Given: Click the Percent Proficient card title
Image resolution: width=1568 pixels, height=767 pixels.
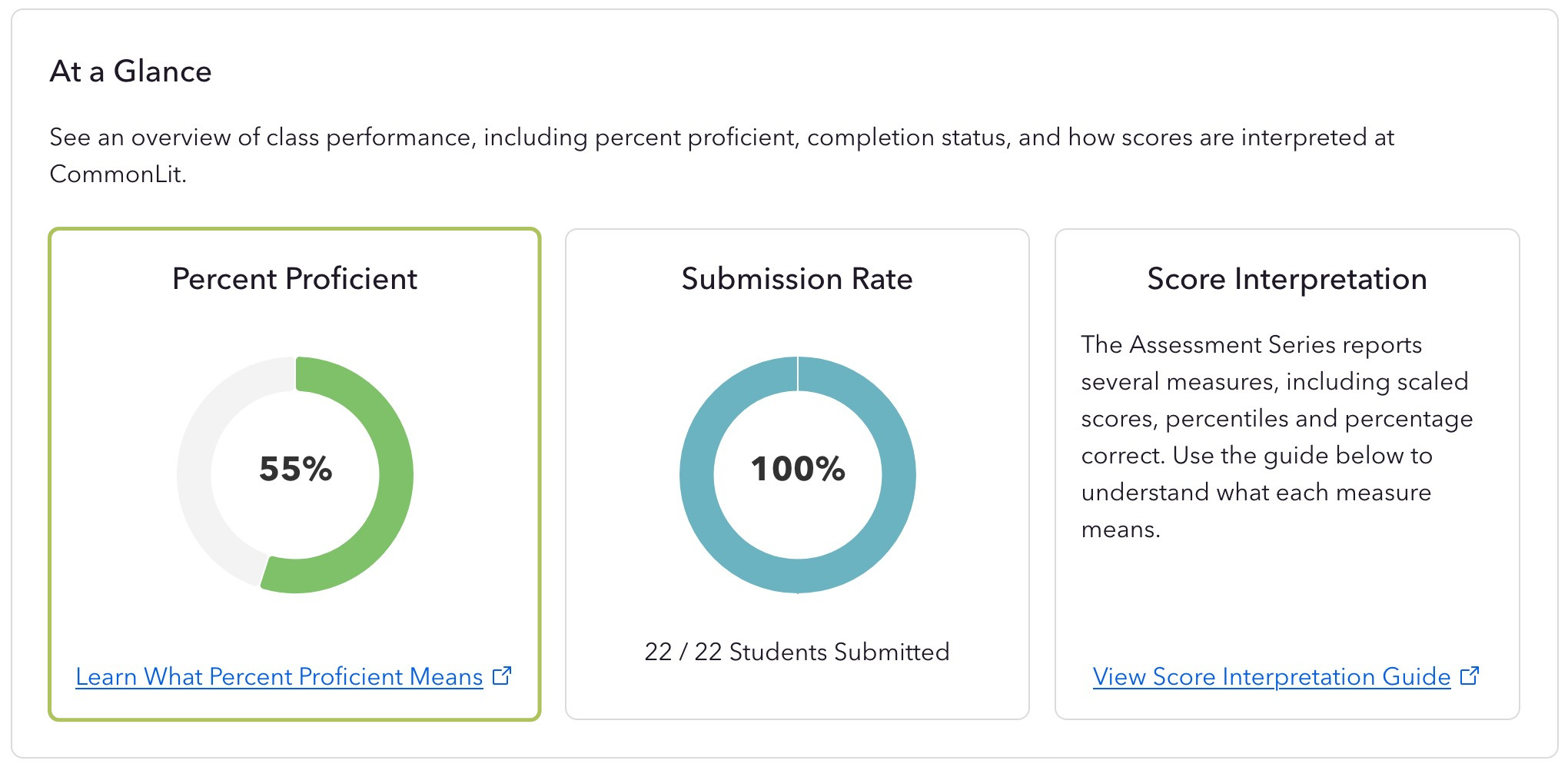Looking at the screenshot, I should [294, 278].
